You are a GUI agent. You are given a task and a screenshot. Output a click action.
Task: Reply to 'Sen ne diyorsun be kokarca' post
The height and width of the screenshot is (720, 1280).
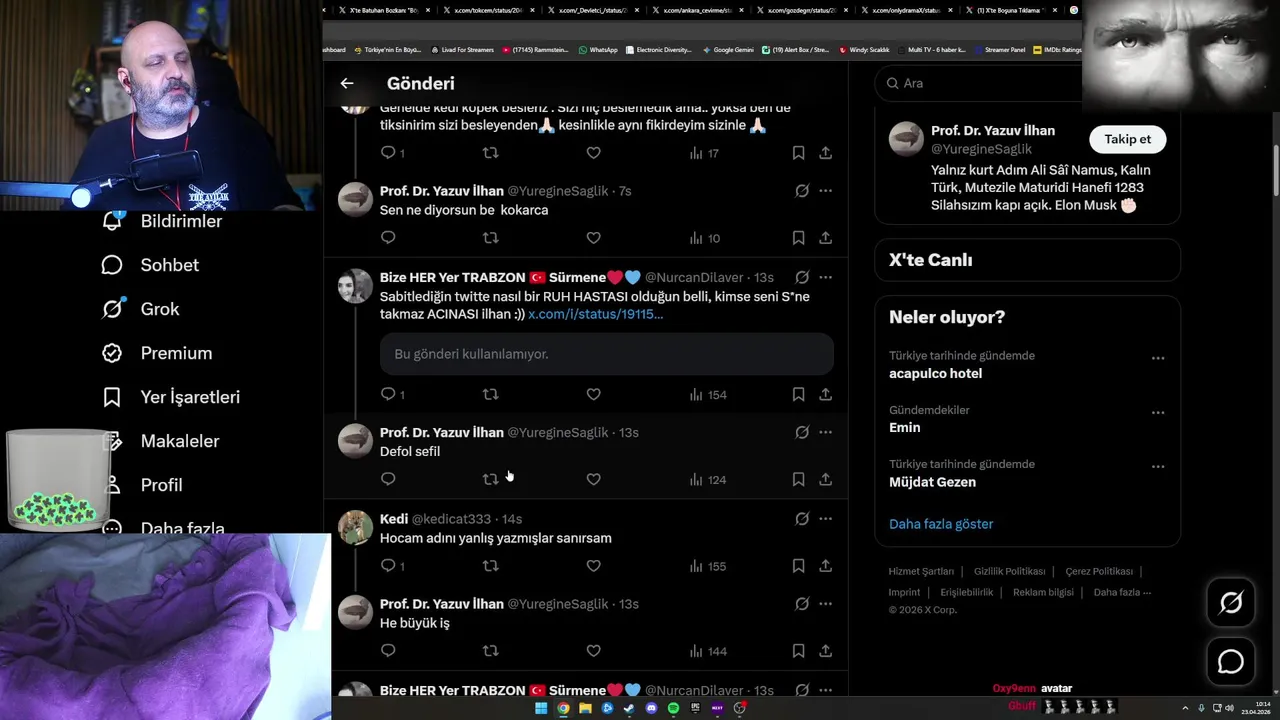(388, 238)
